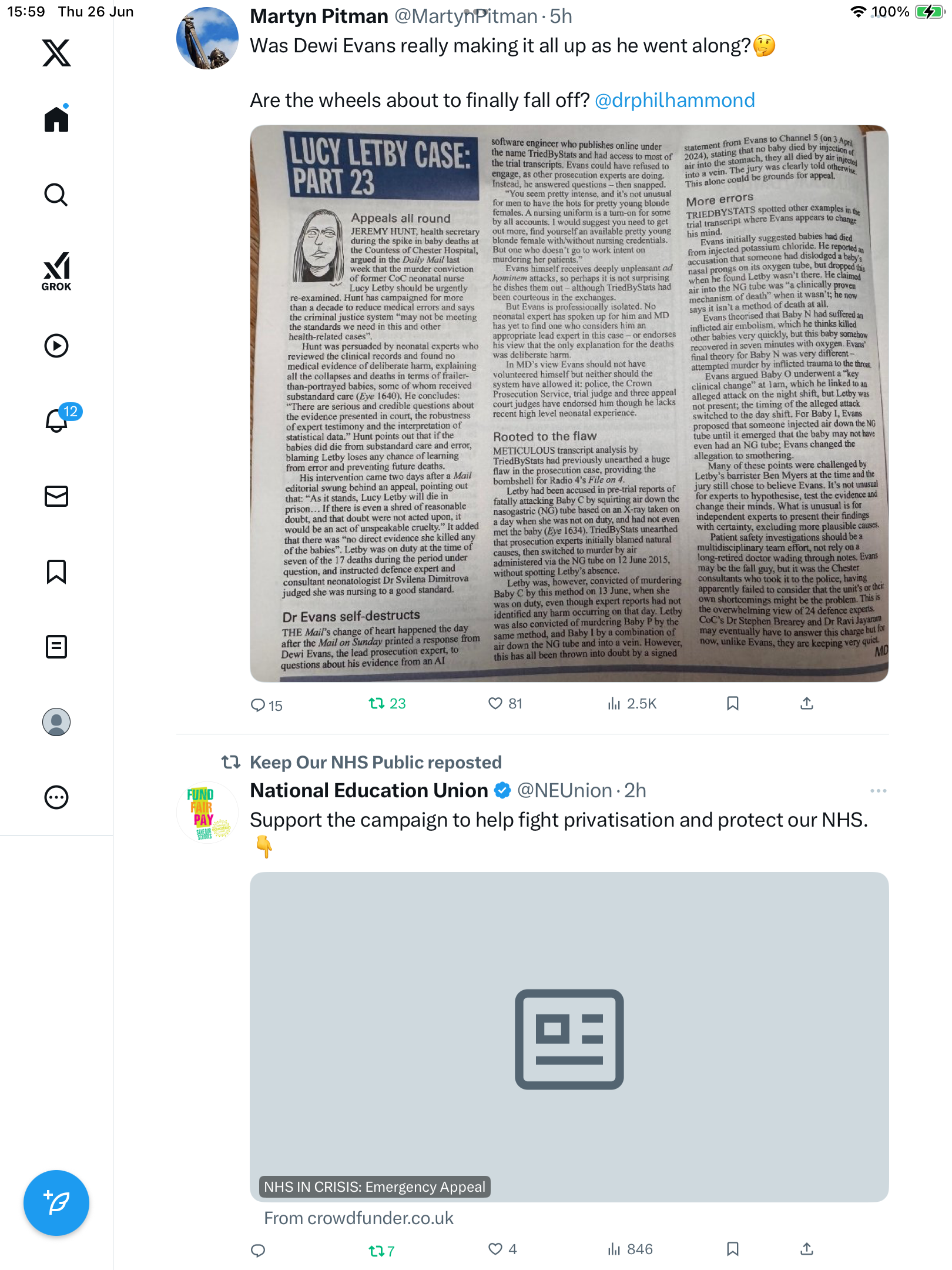
Task: Open Lists icon in sidebar
Action: [56, 647]
